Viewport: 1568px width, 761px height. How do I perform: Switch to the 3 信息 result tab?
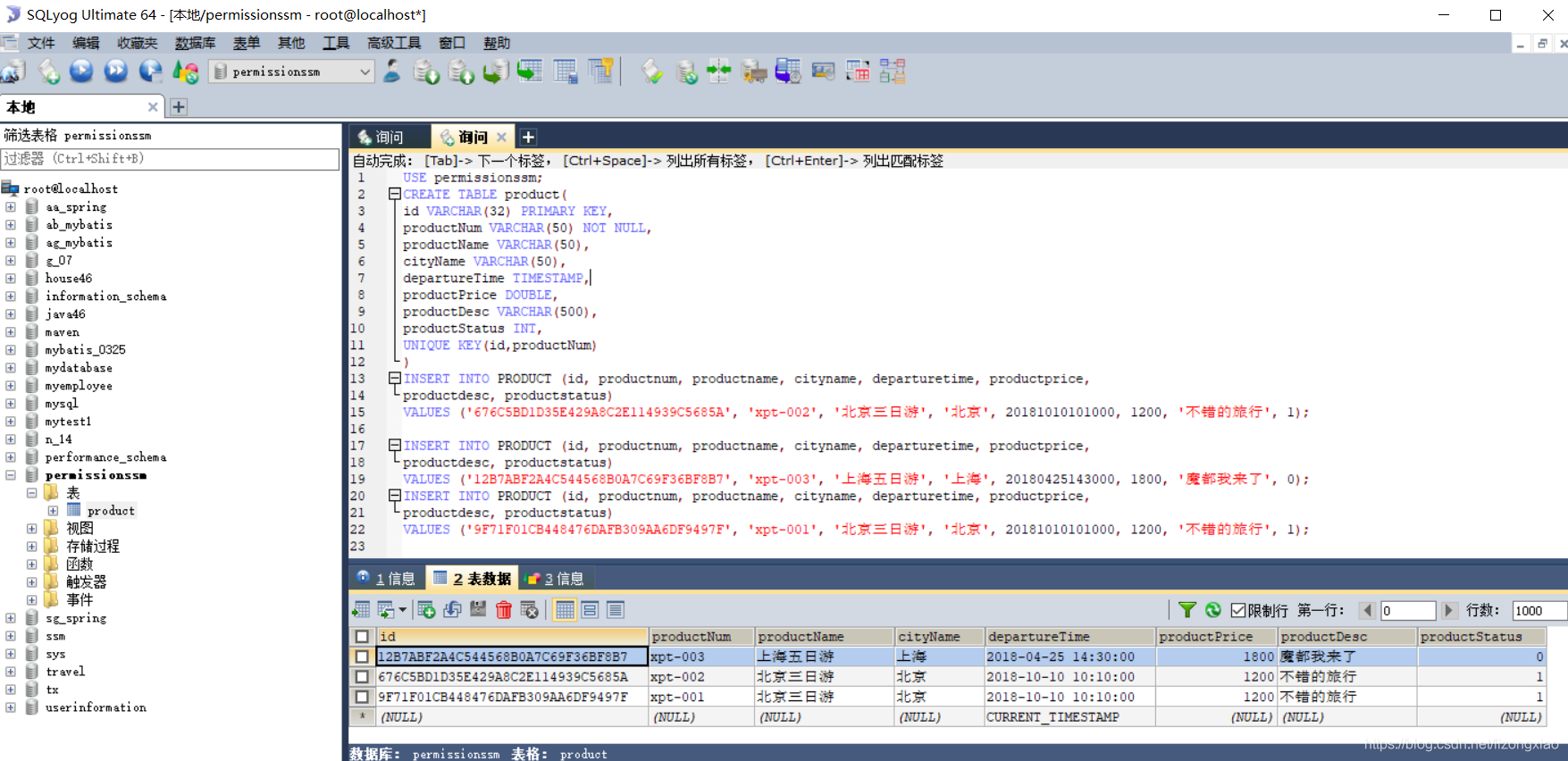(x=556, y=578)
